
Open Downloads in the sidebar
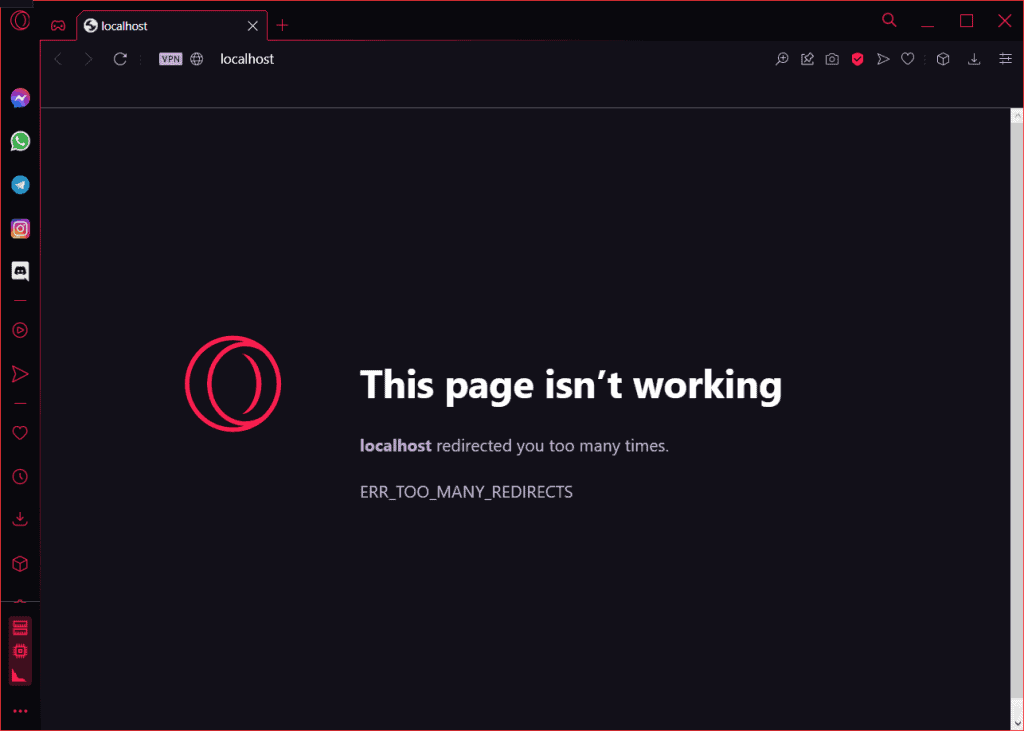pyautogui.click(x=20, y=519)
